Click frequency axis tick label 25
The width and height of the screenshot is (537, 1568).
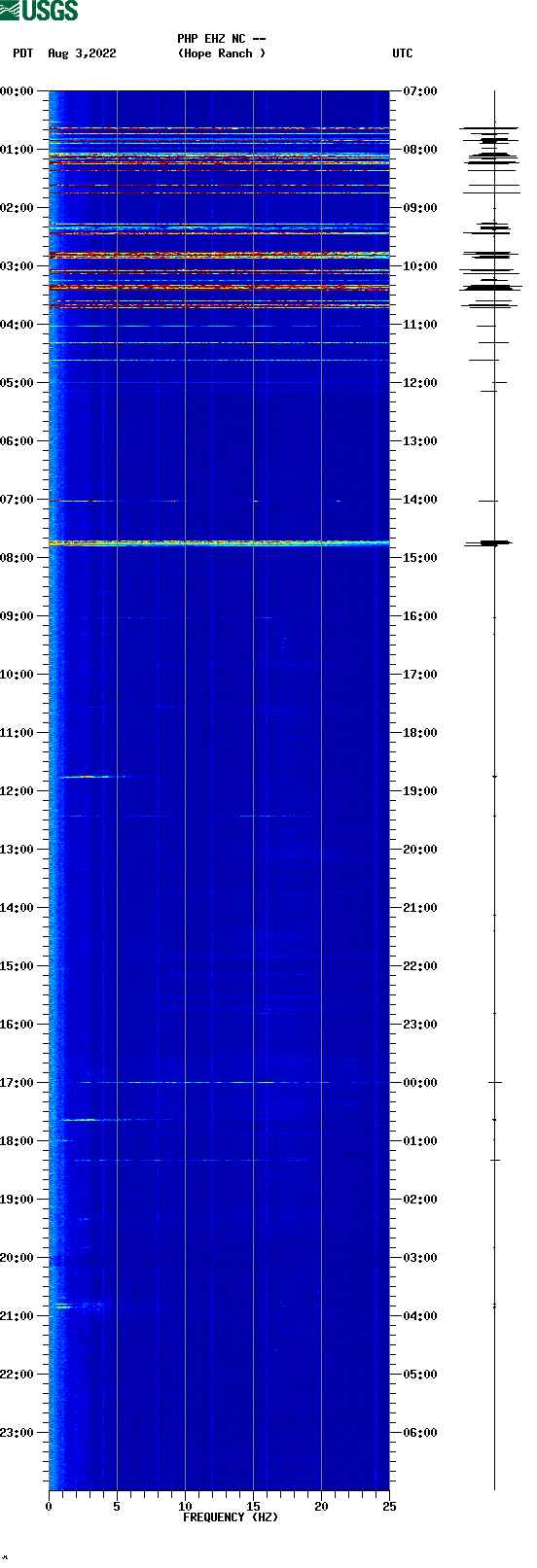coord(389,1507)
